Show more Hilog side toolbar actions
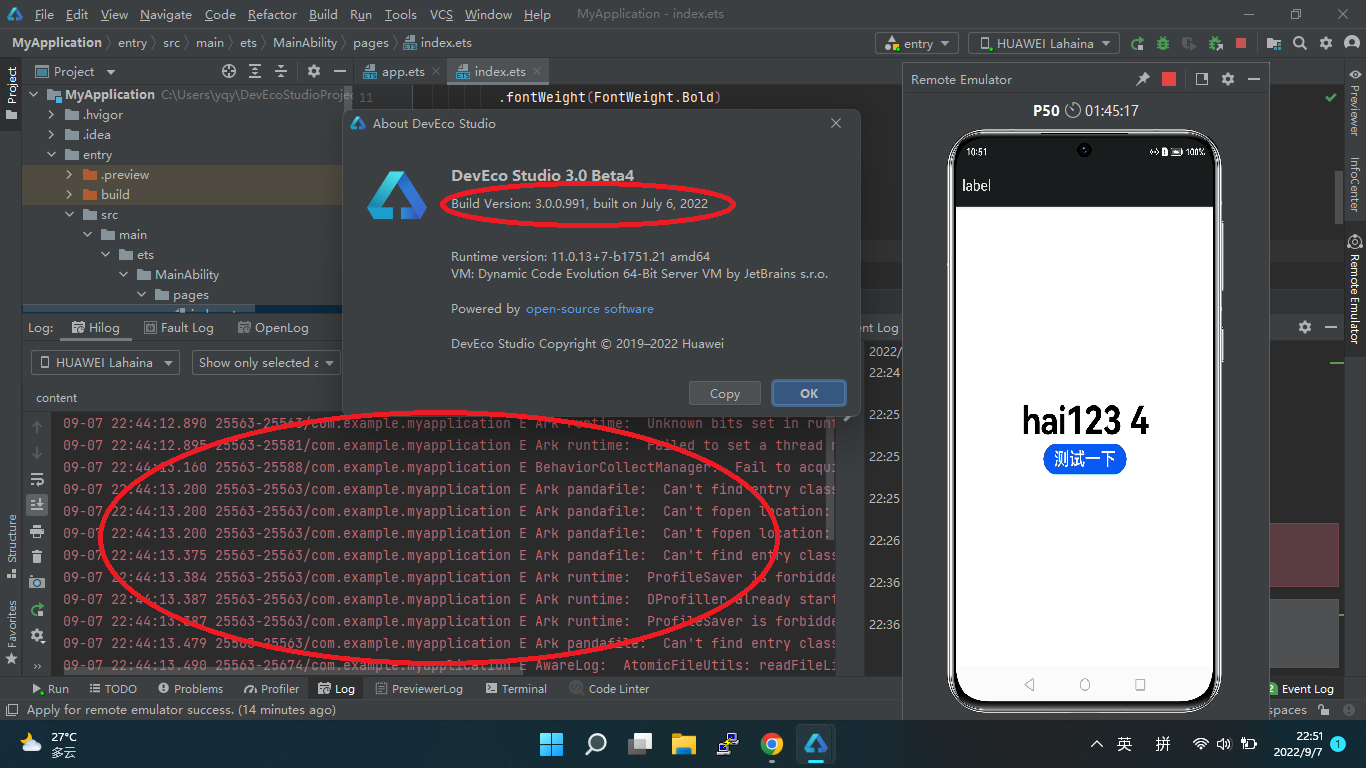The height and width of the screenshot is (768, 1366). pos(37,665)
